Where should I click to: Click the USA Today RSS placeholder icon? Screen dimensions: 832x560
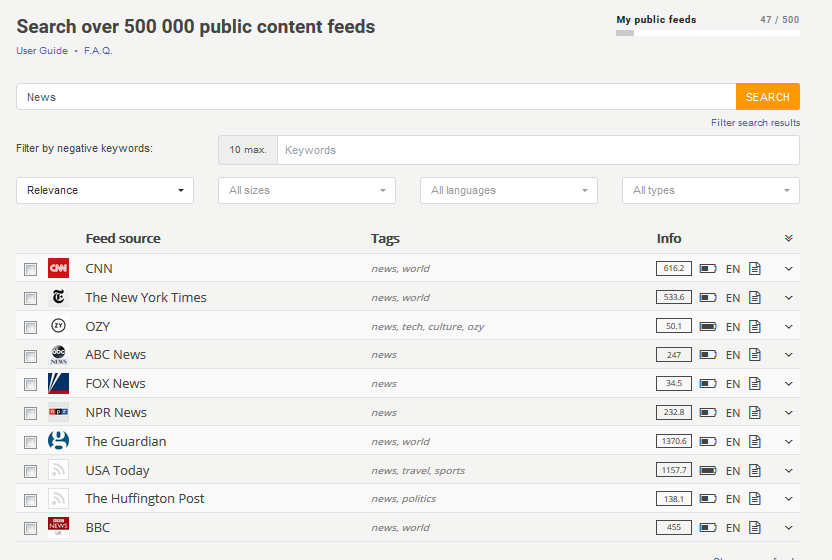click(x=58, y=470)
